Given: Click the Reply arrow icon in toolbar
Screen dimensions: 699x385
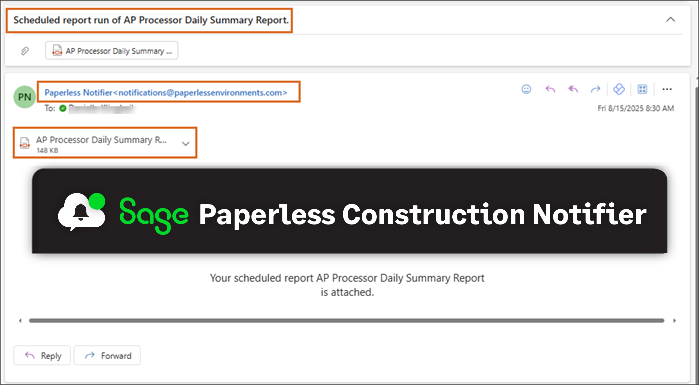Looking at the screenshot, I should coord(551,90).
